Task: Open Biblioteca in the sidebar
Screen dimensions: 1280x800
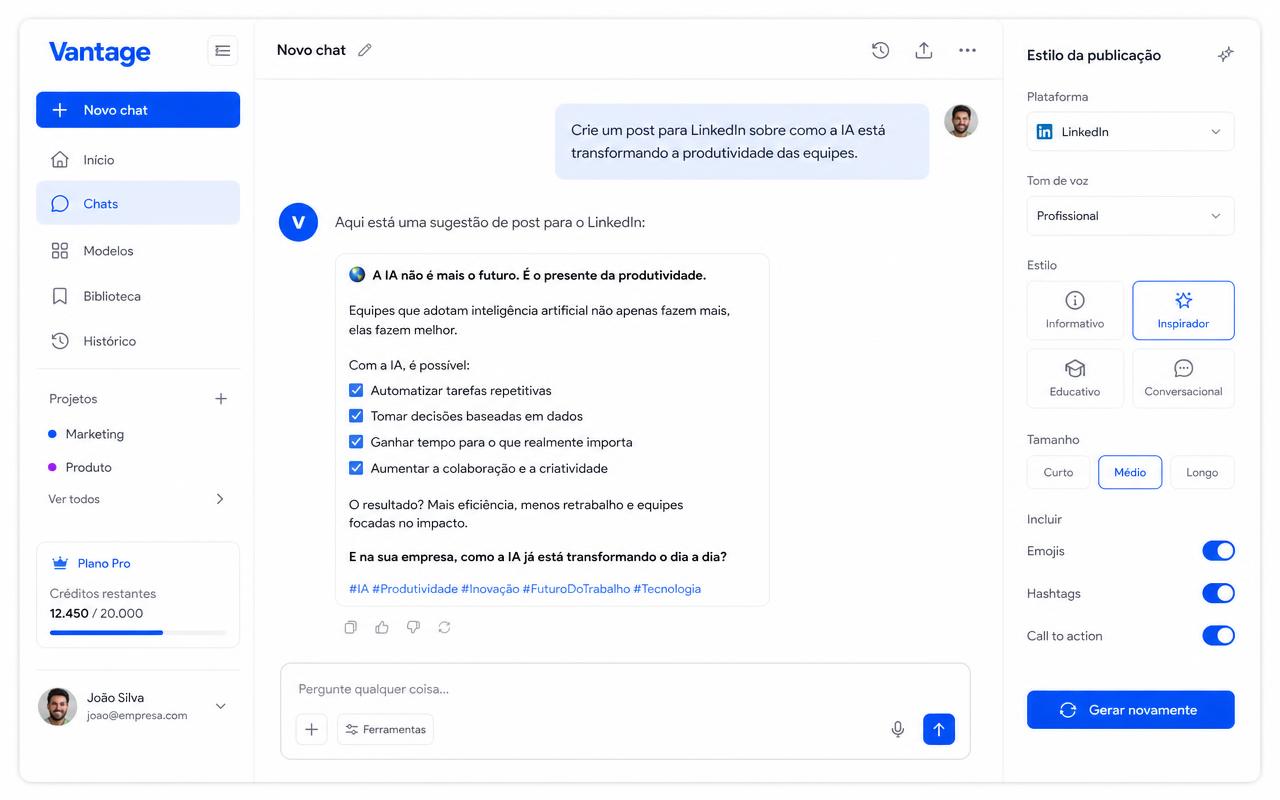Action: (138, 296)
